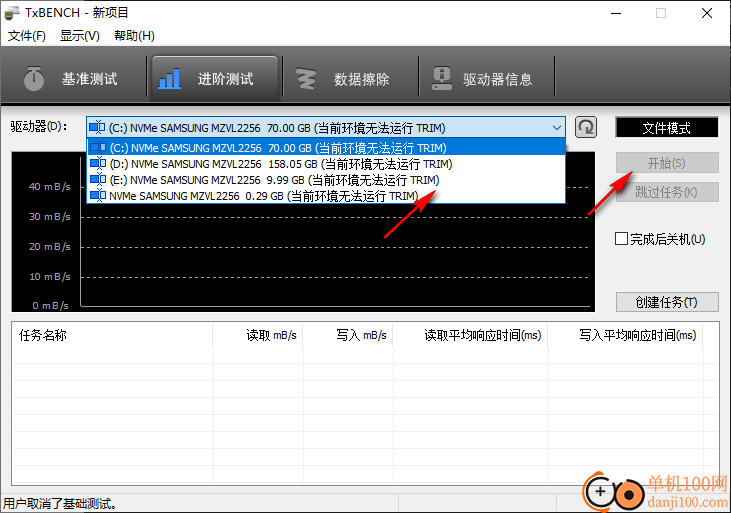
Task: Click the drive icon of the D: dropdown entry
Action: pos(98,164)
